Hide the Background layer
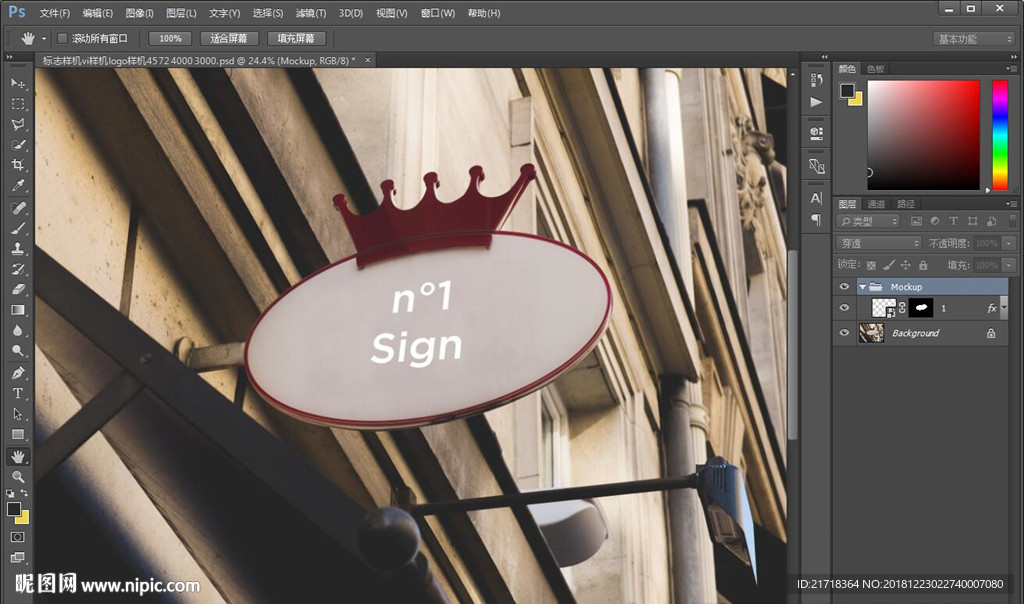The width and height of the screenshot is (1024, 604). pyautogui.click(x=844, y=333)
